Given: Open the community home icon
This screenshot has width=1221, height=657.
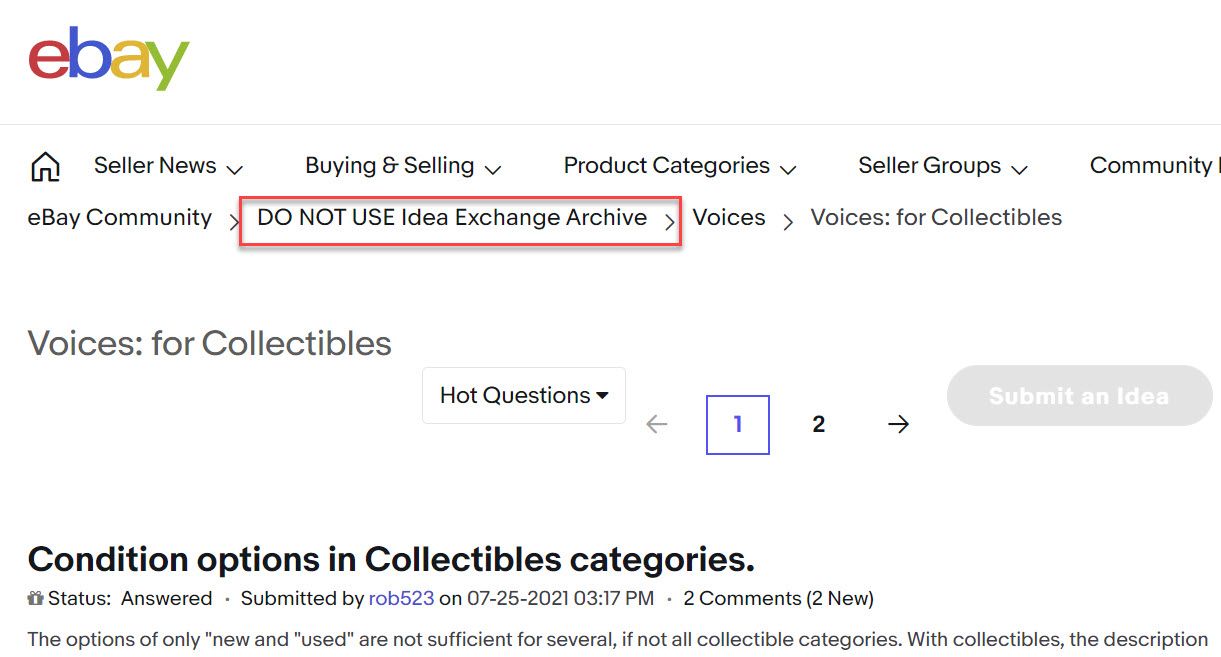Looking at the screenshot, I should [46, 167].
